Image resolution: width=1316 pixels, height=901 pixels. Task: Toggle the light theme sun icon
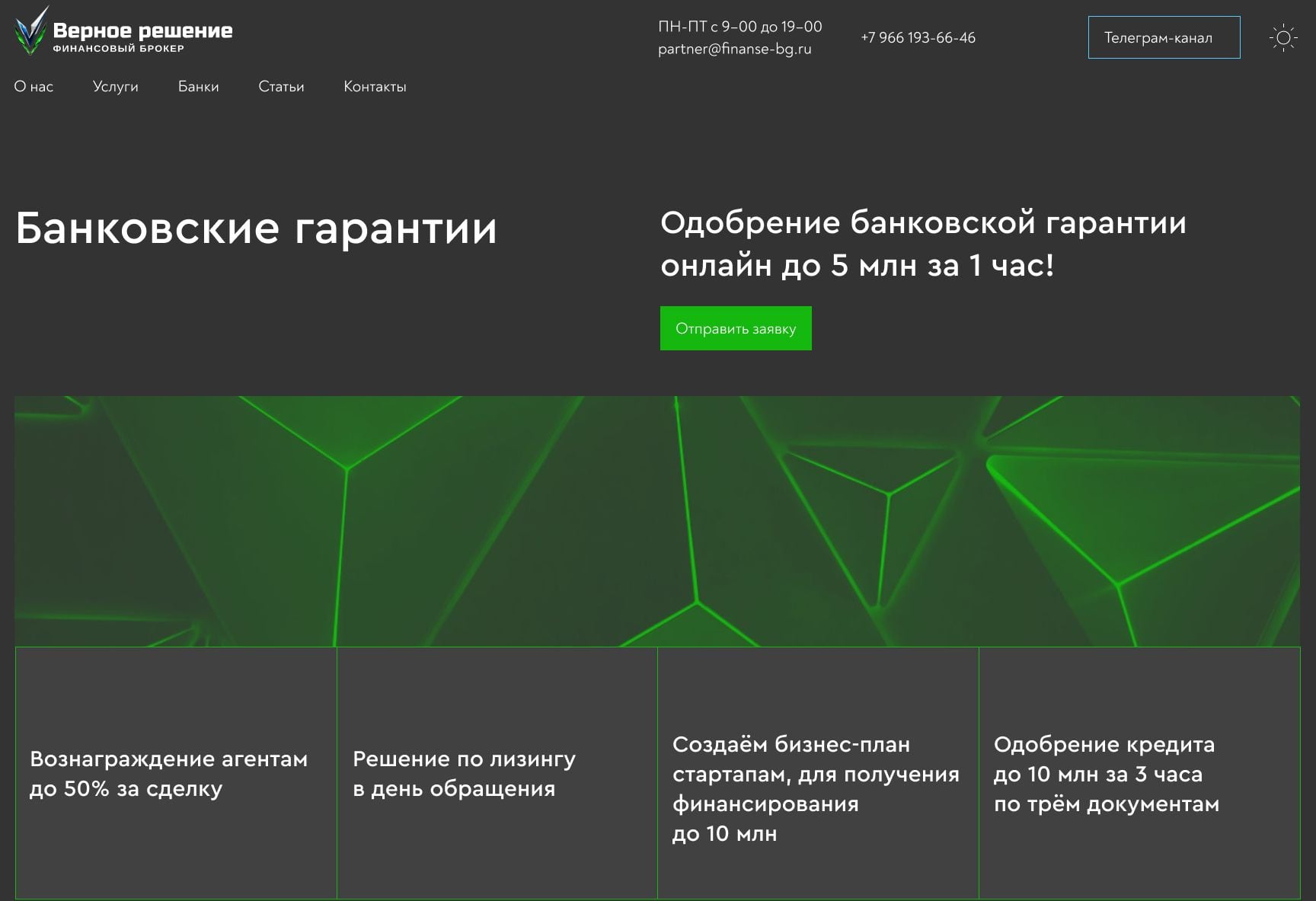1283,37
